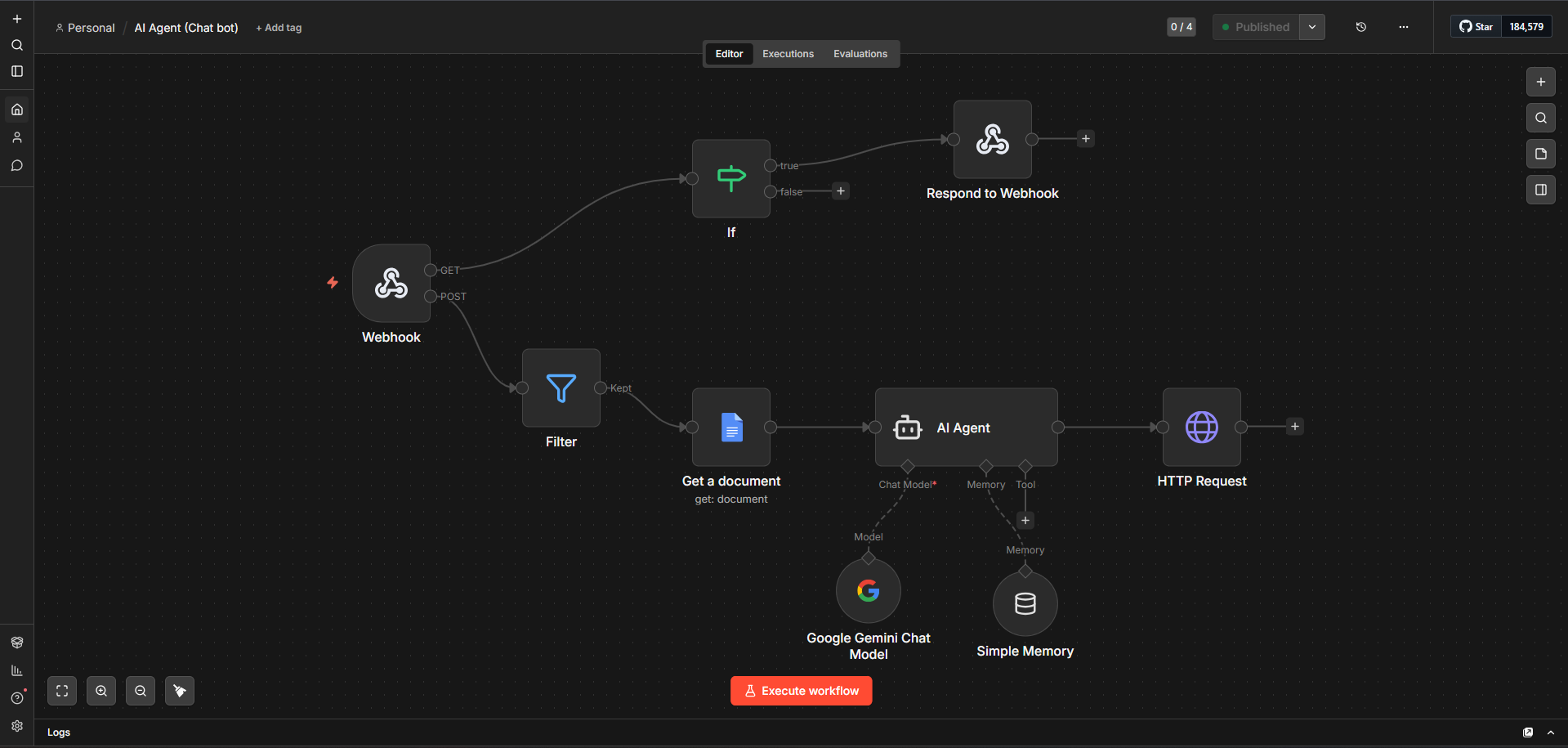
Task: Open the Google Gemini Chat Model node
Action: pyautogui.click(x=868, y=590)
